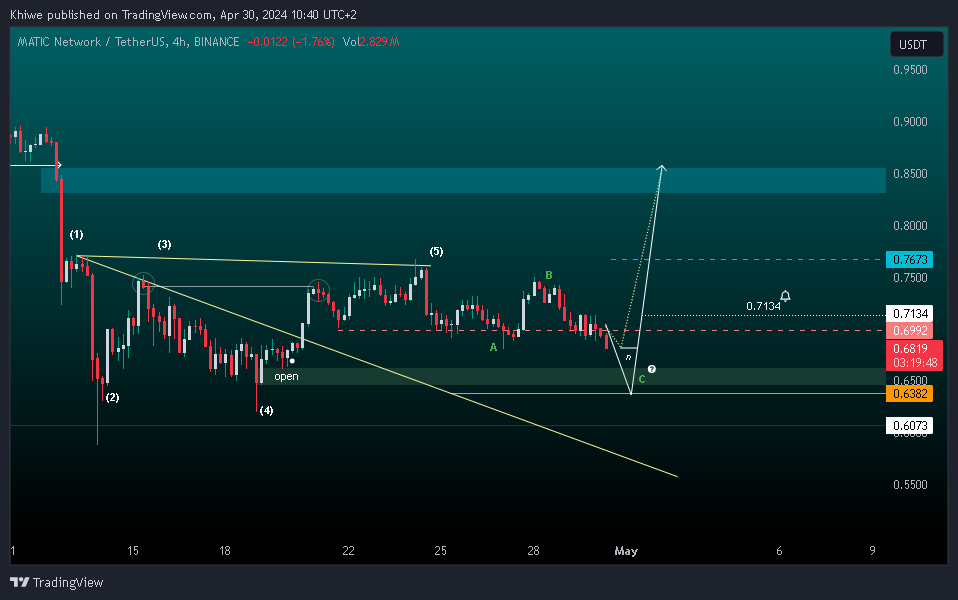Click the green C correction label
The width and height of the screenshot is (958, 600).
[642, 379]
